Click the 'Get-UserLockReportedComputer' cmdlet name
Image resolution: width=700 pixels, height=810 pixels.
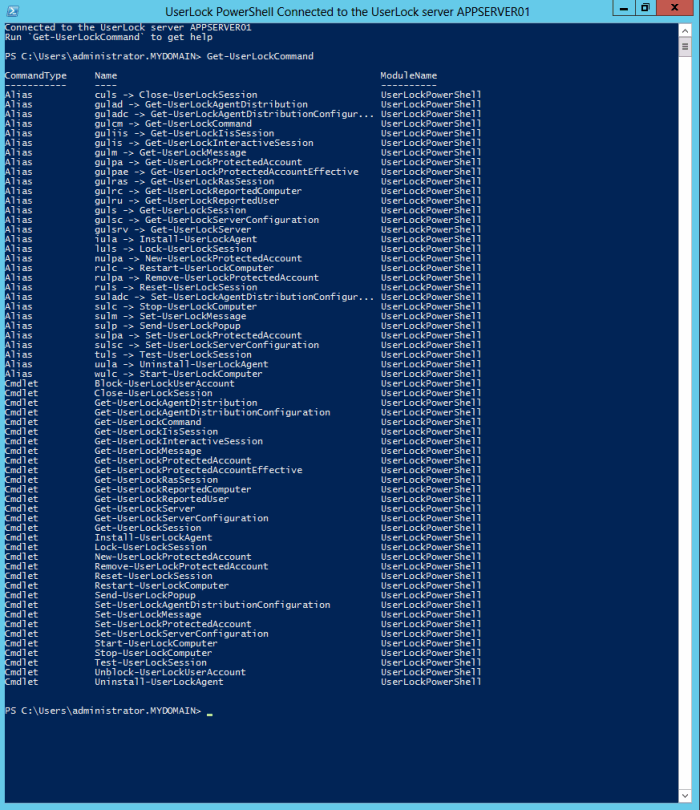coord(173,490)
